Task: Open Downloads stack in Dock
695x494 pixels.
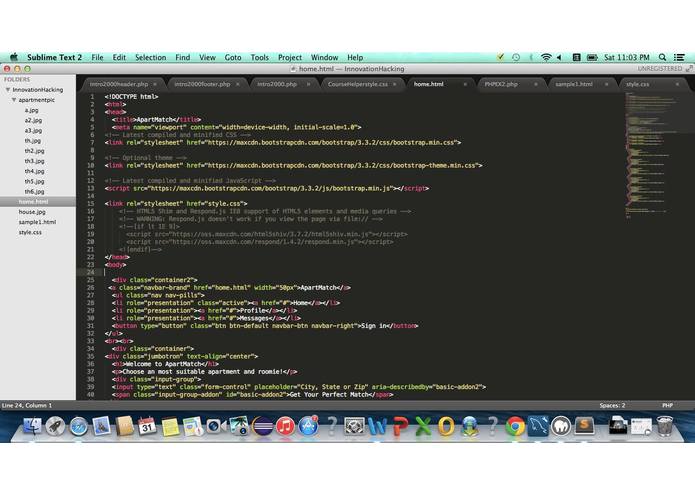Action: [x=618, y=426]
